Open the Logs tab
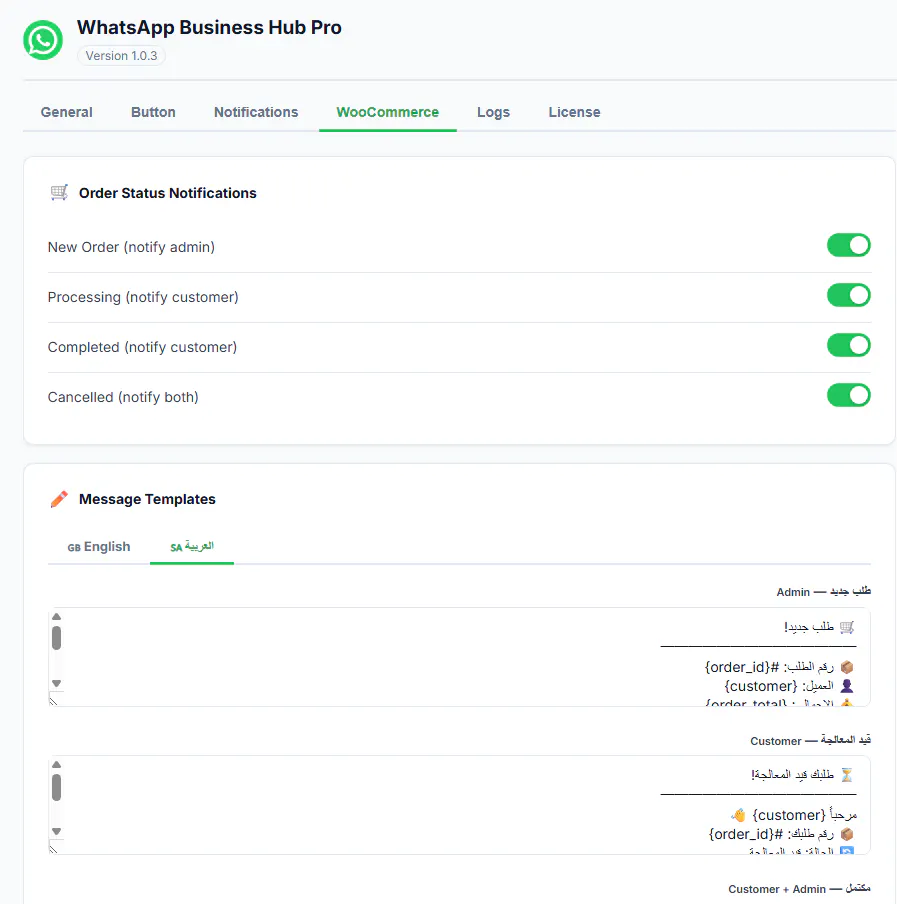This screenshot has width=897, height=904. coord(493,112)
